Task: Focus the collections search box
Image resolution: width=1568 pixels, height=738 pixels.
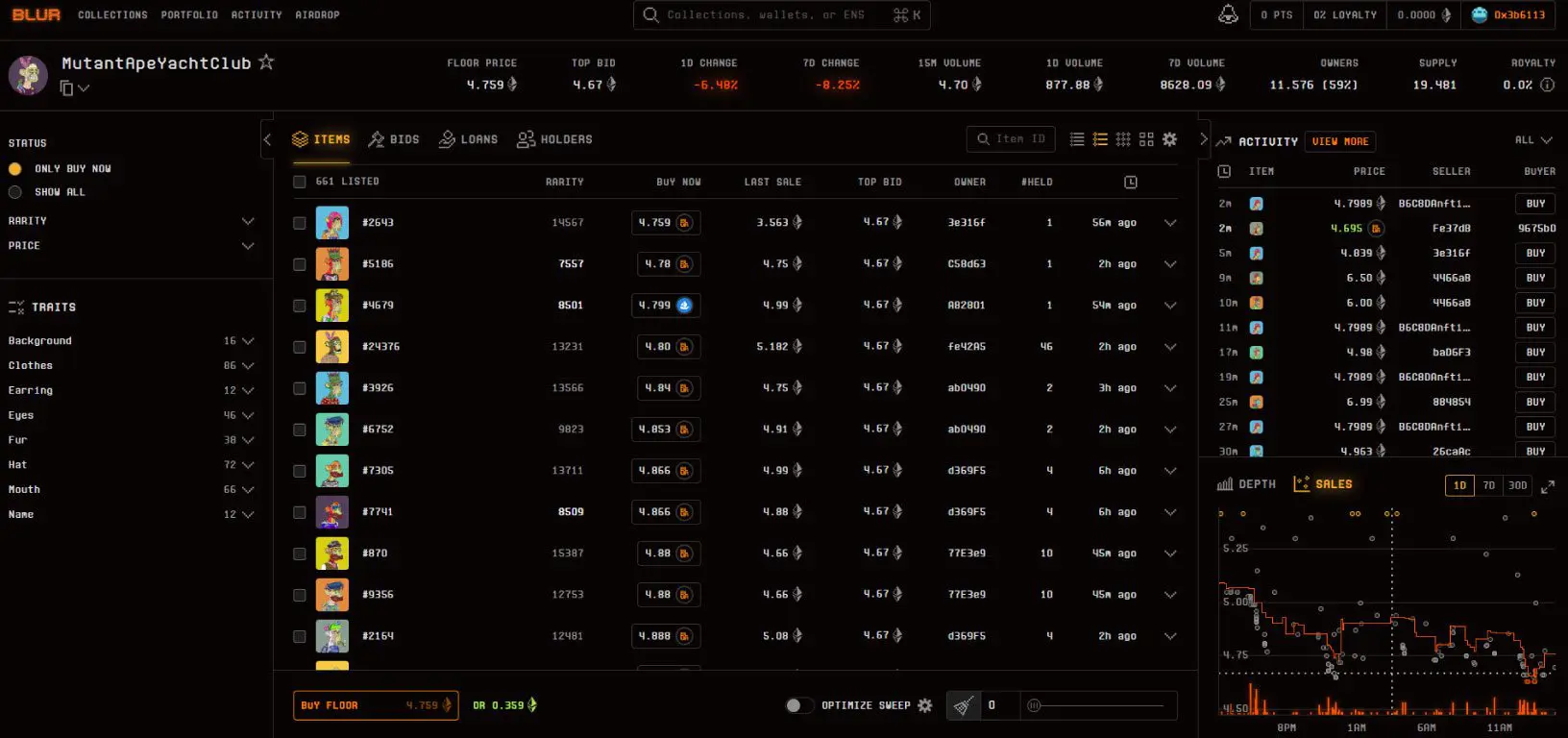Action: (x=781, y=15)
